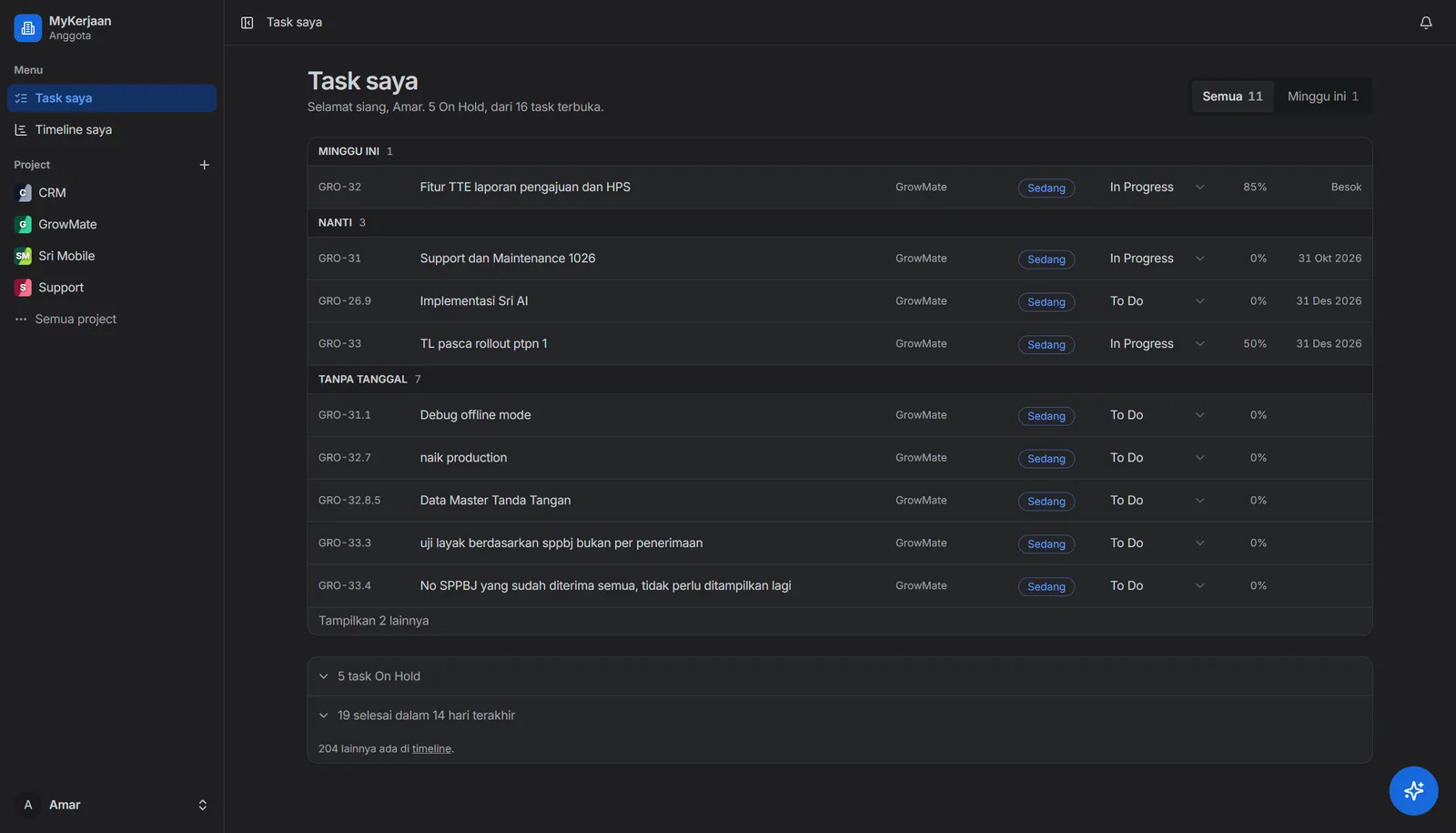Click the Amar user avatar

coord(28,805)
